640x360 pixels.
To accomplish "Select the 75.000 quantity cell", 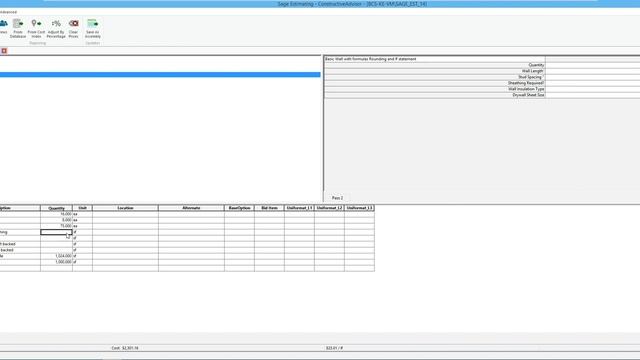I will click(56, 226).
